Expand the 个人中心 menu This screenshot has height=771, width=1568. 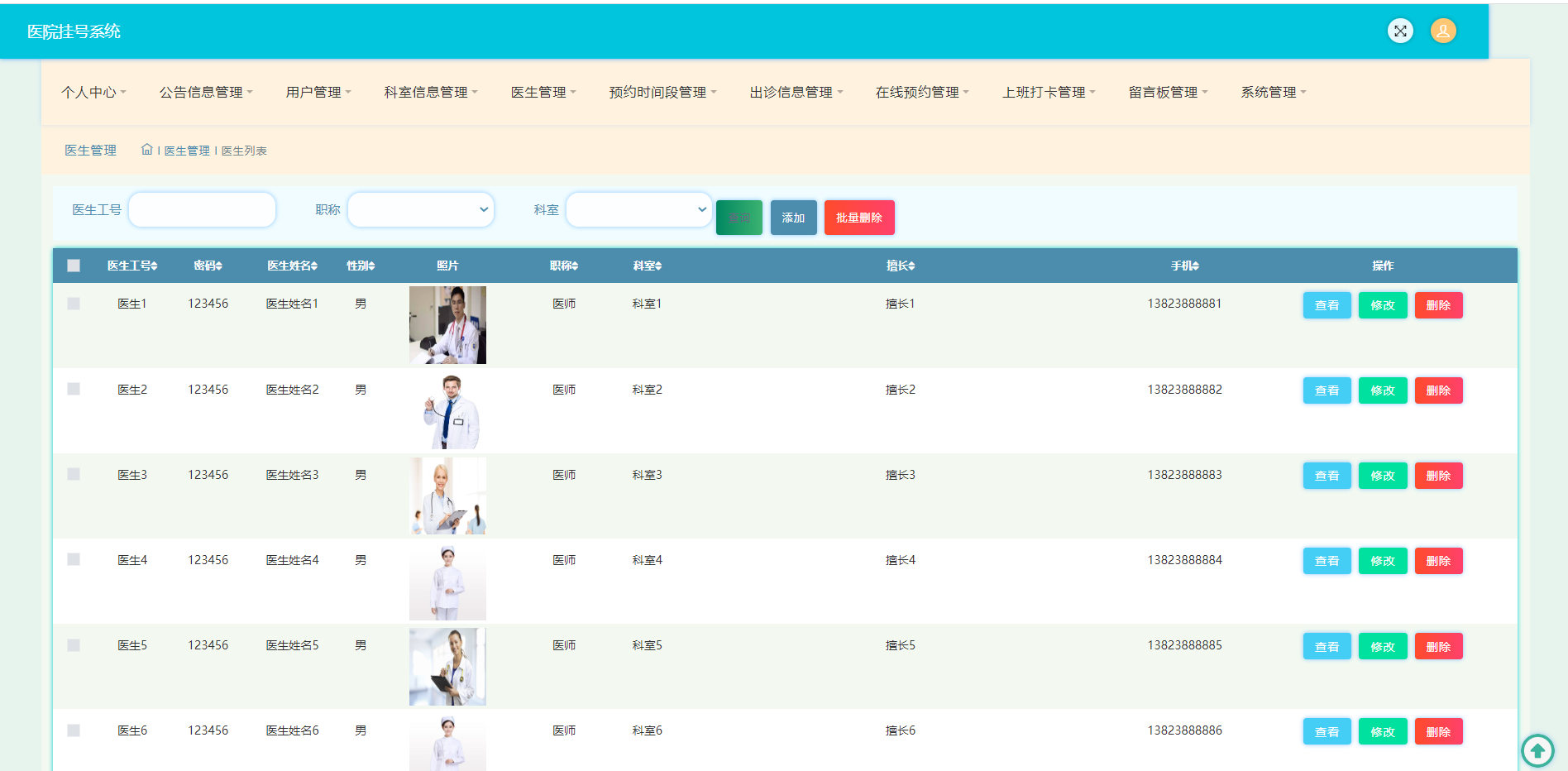click(93, 92)
